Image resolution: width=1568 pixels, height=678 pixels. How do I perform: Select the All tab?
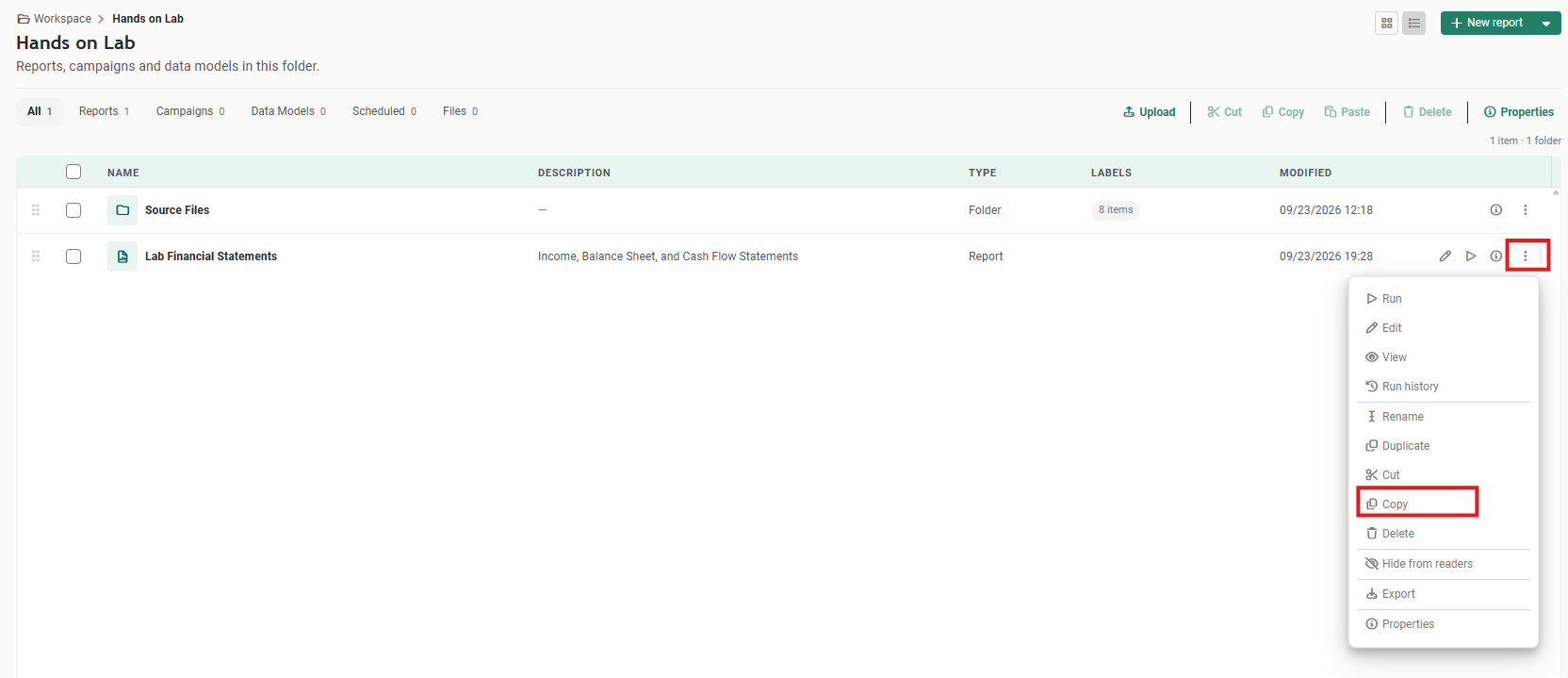point(40,111)
